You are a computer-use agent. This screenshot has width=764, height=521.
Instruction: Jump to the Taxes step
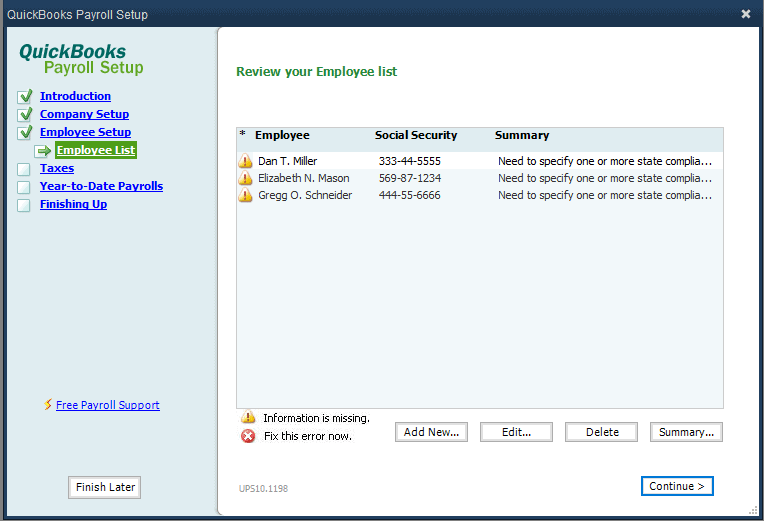[x=57, y=168]
